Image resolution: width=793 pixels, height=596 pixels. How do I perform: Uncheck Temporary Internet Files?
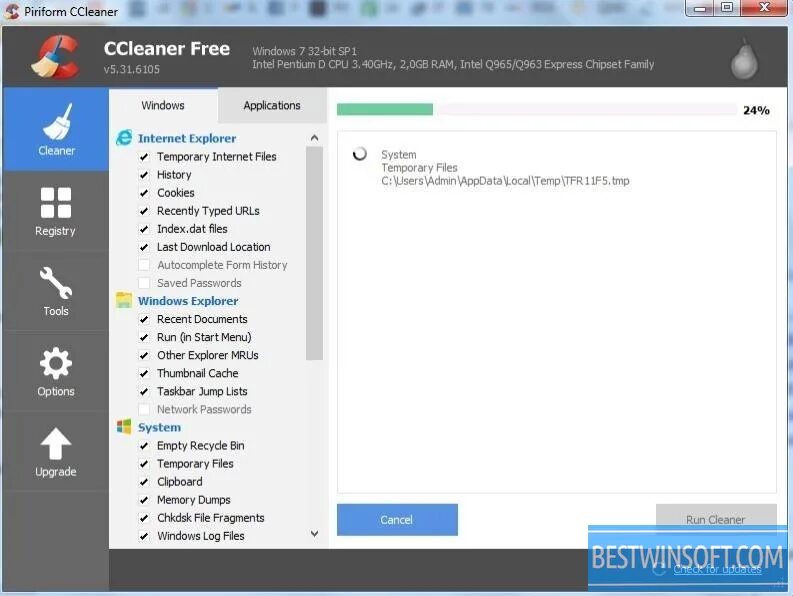(x=144, y=157)
